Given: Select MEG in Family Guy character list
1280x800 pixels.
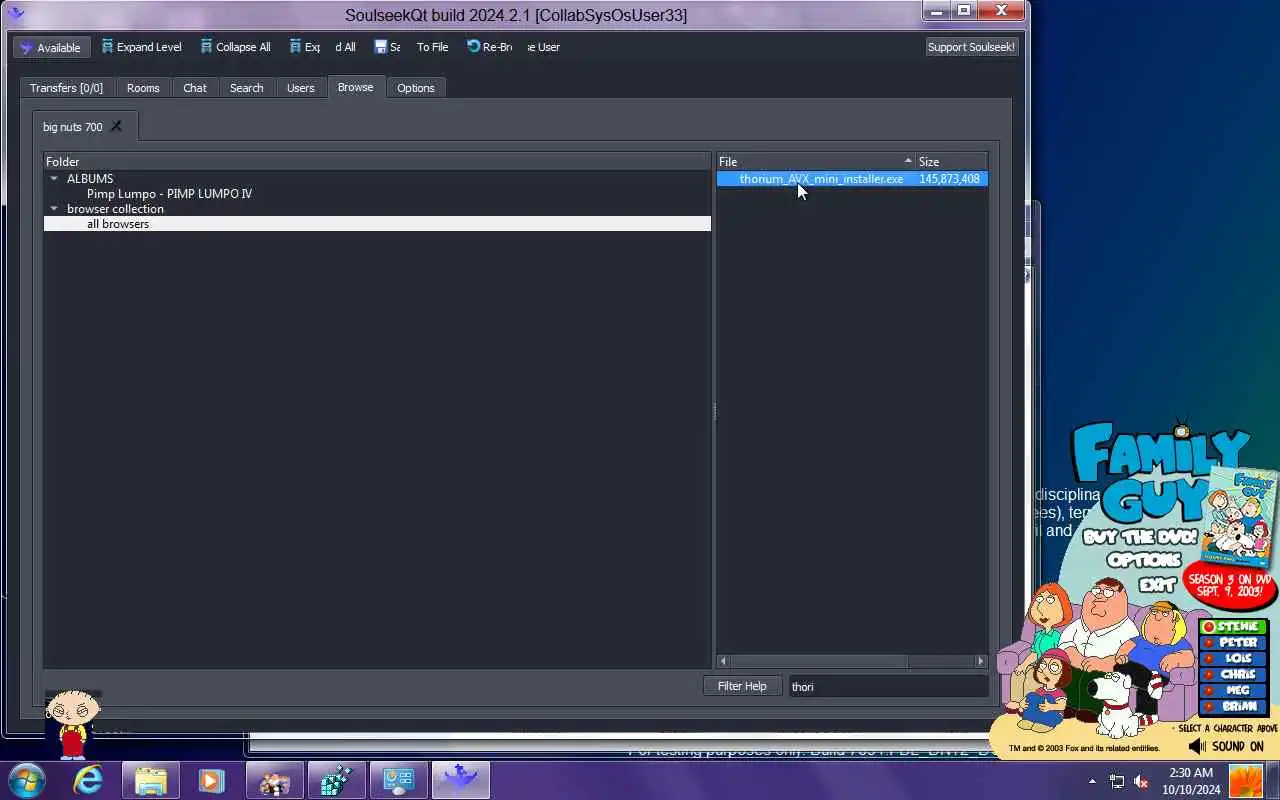Looking at the screenshot, I should (1232, 691).
